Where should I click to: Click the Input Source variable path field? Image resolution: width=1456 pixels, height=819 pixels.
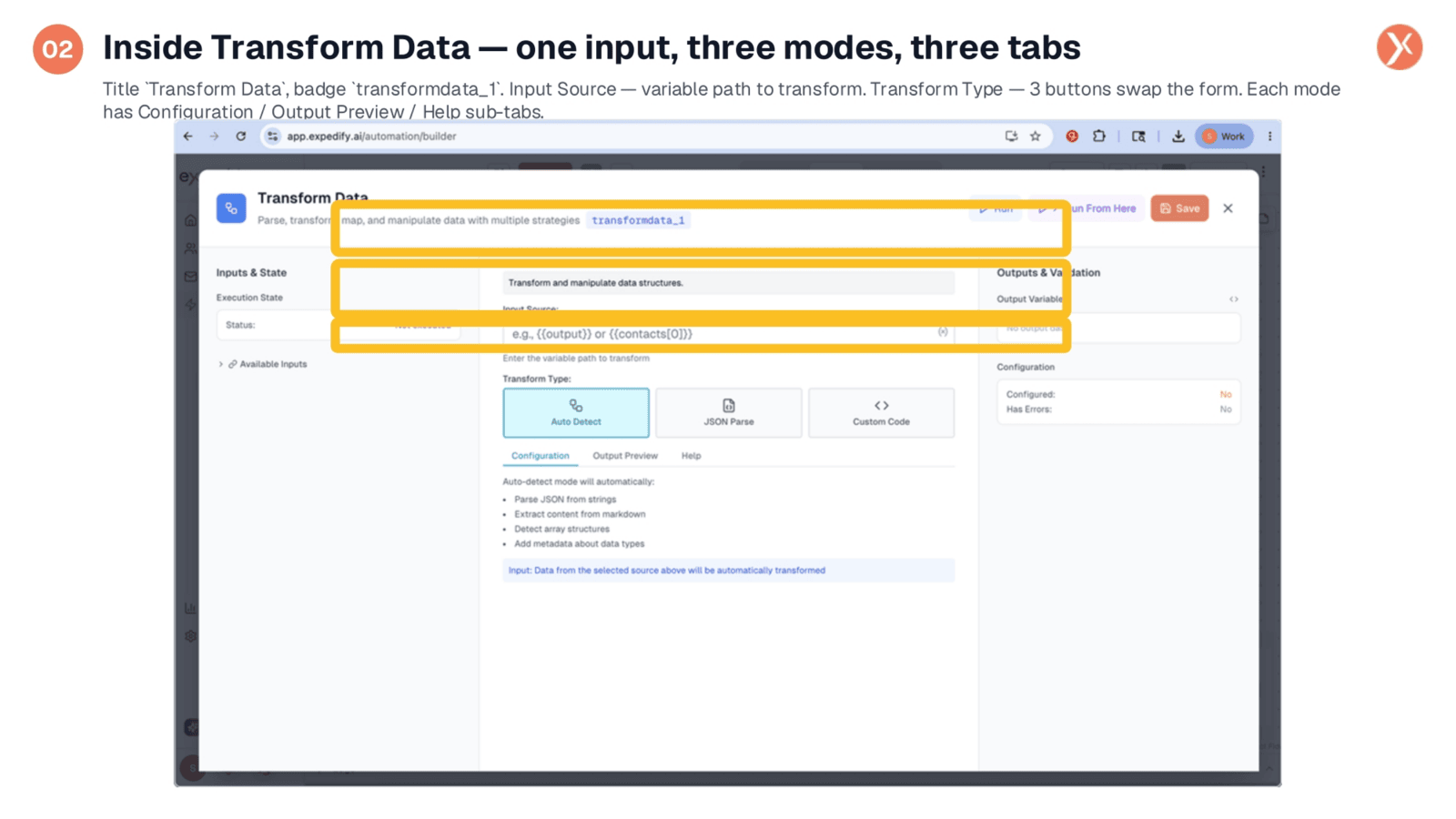[728, 334]
